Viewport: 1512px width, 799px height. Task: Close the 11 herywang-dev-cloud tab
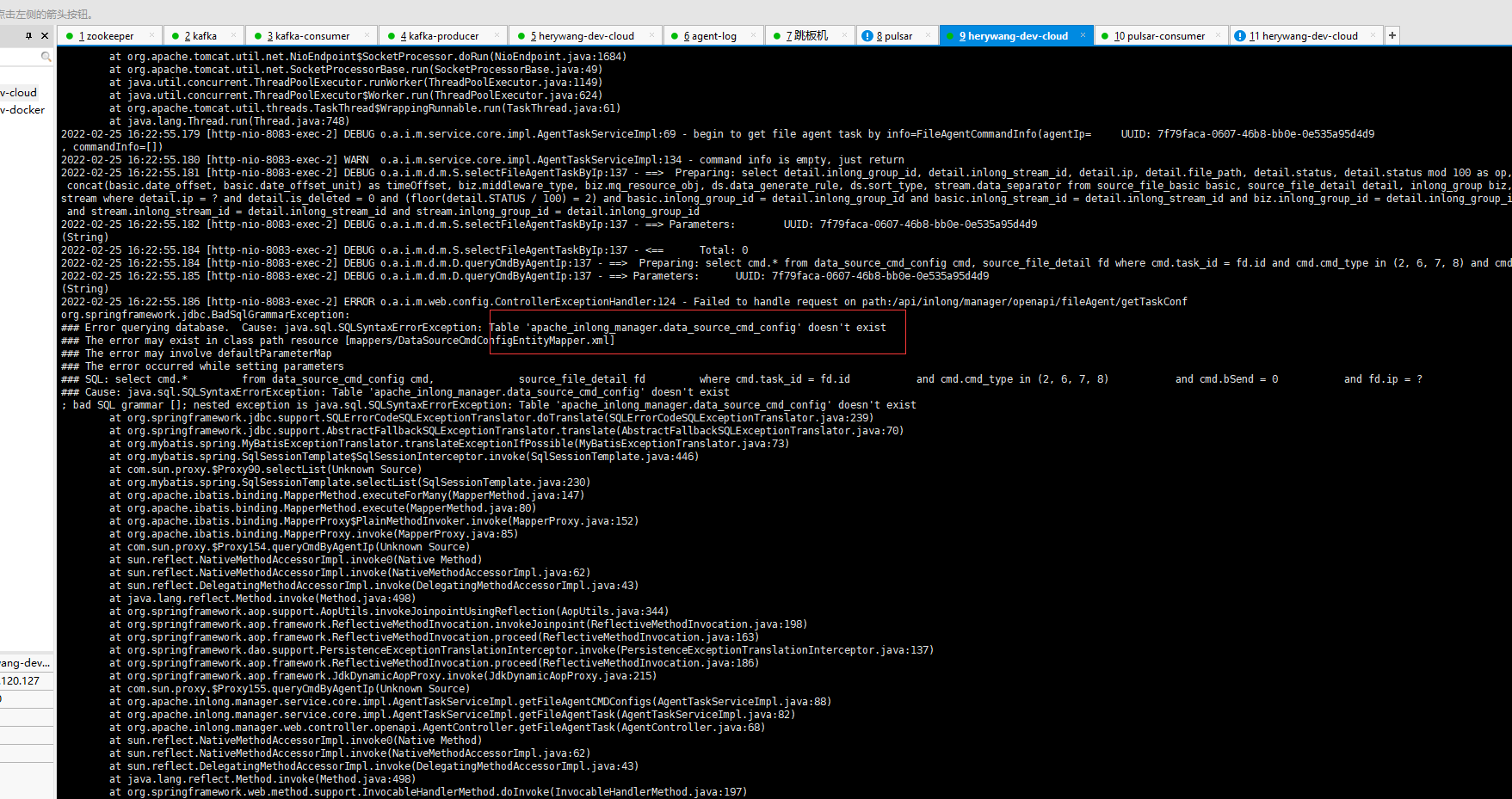coord(1373,35)
